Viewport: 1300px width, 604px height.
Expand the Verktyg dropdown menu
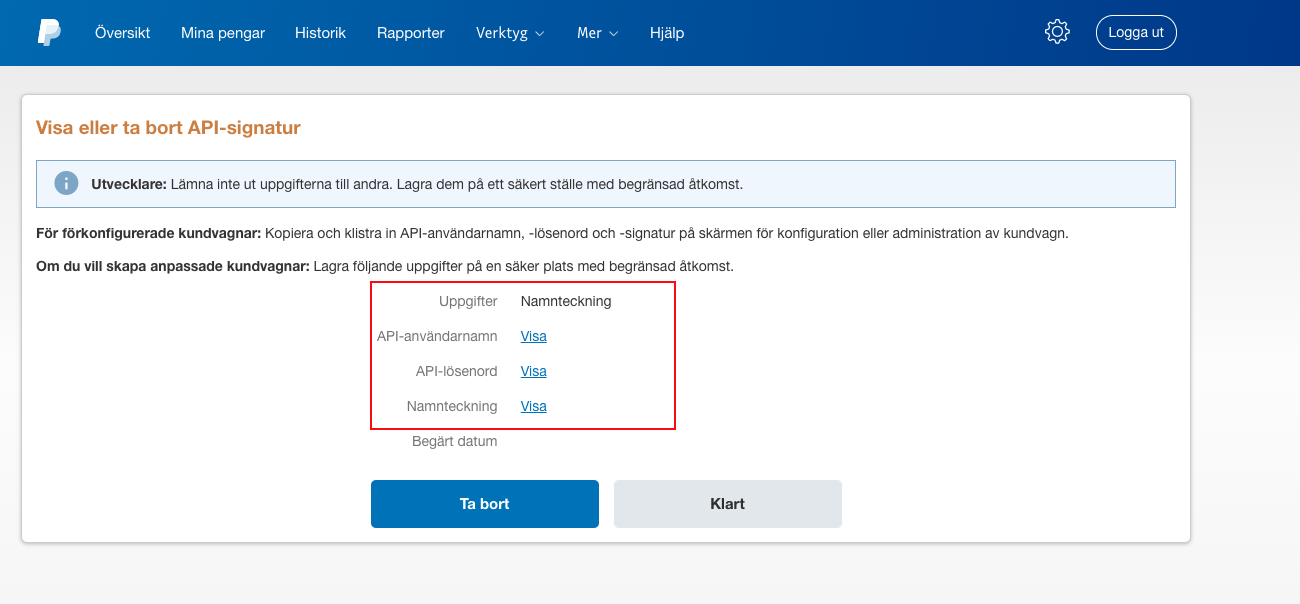point(510,33)
